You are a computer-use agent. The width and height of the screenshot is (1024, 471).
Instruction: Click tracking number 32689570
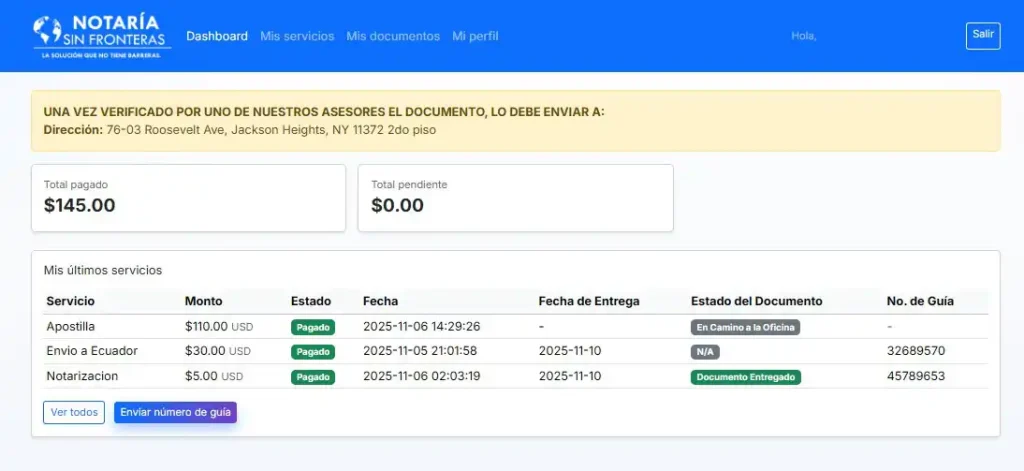(916, 351)
